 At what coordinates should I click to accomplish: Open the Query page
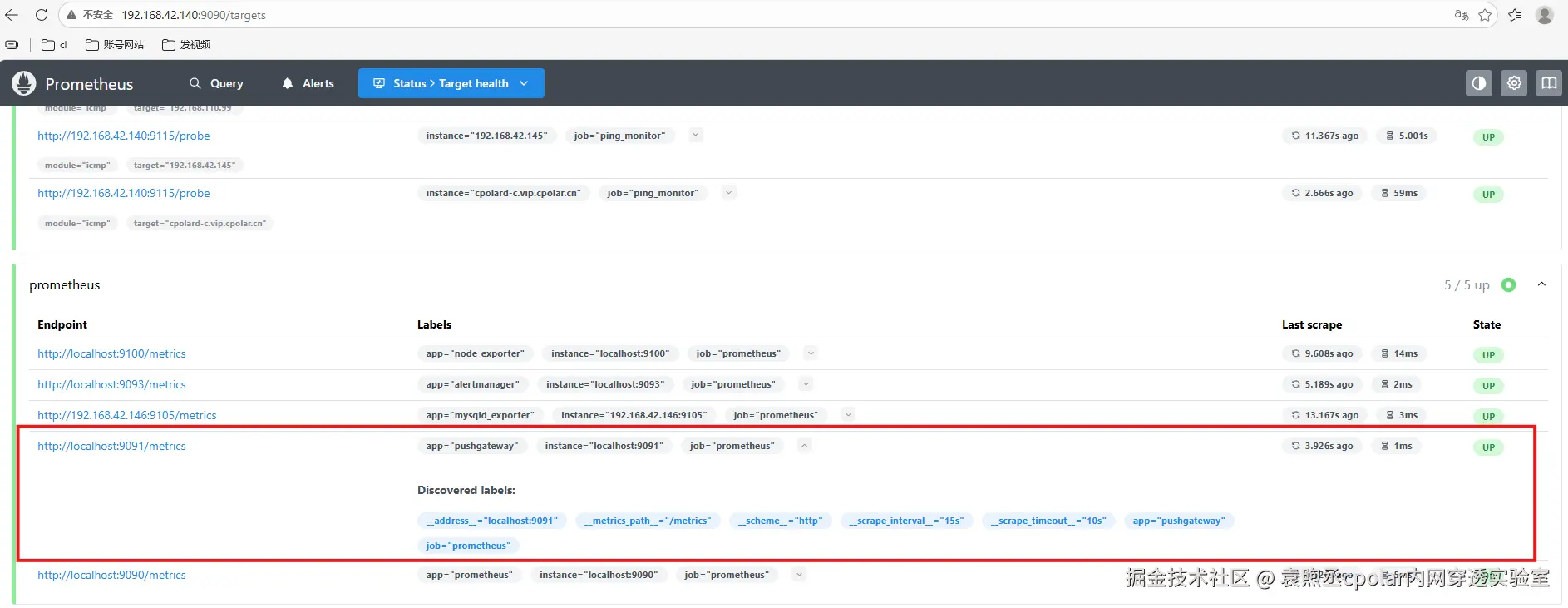pos(216,83)
